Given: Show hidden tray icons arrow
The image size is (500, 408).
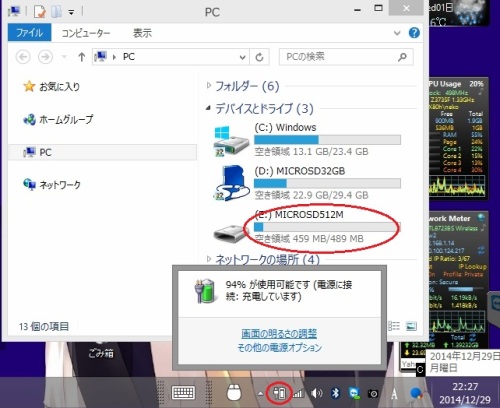Looking at the screenshot, I should pos(261,394).
